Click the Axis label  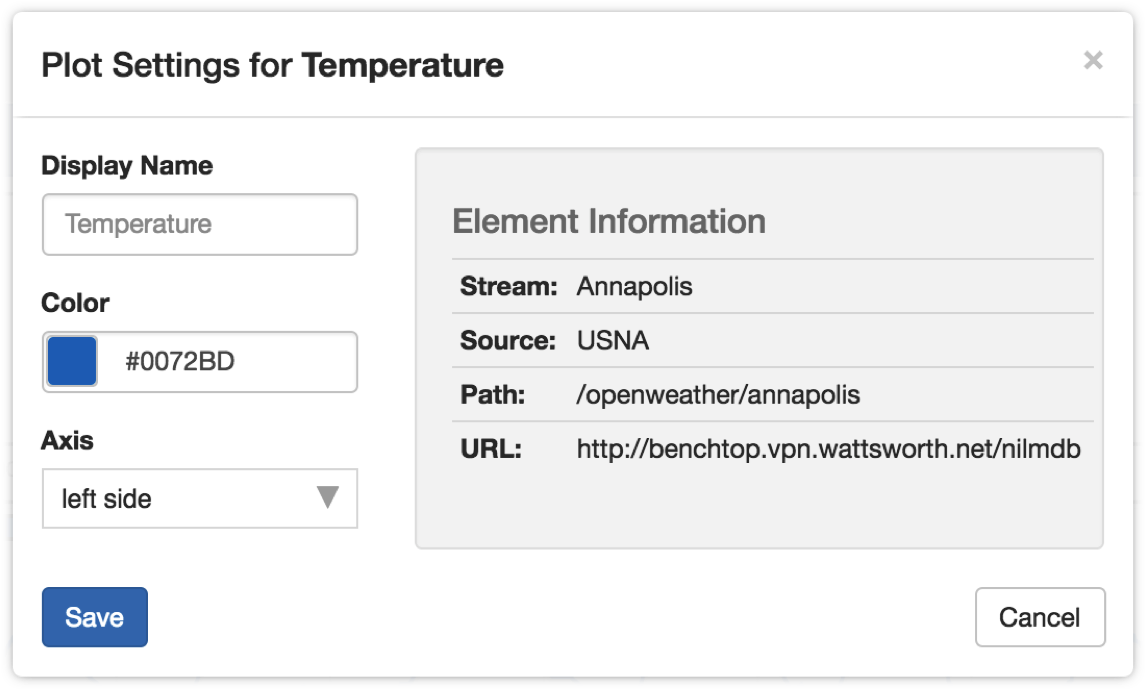(x=67, y=441)
